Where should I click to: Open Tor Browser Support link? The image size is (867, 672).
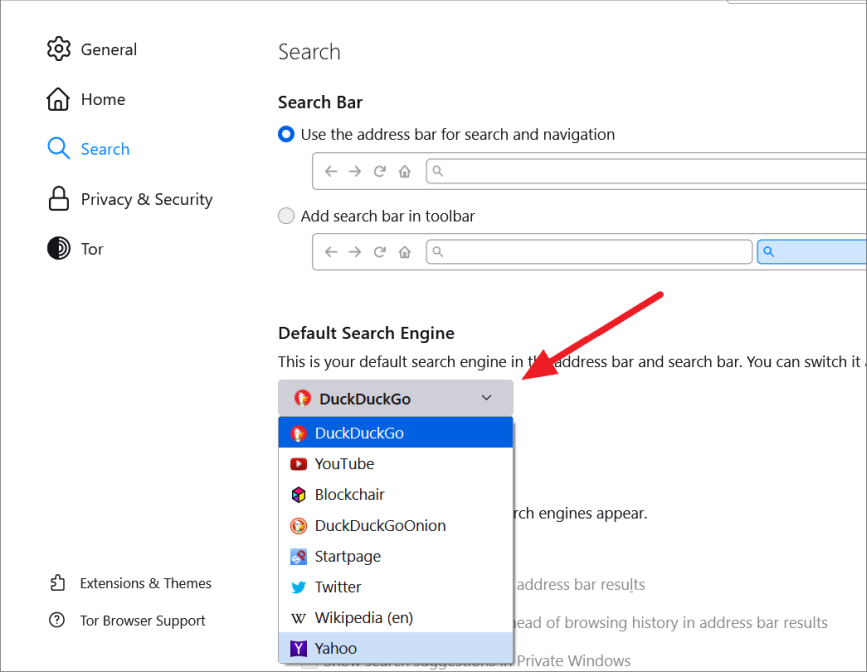(142, 621)
